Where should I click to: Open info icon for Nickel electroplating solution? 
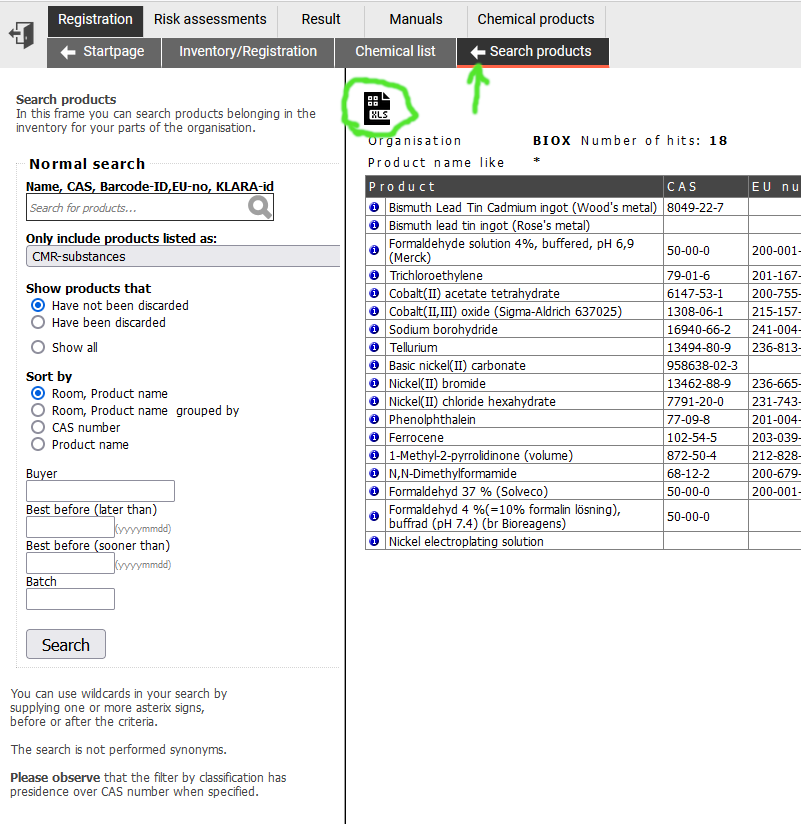[374, 541]
